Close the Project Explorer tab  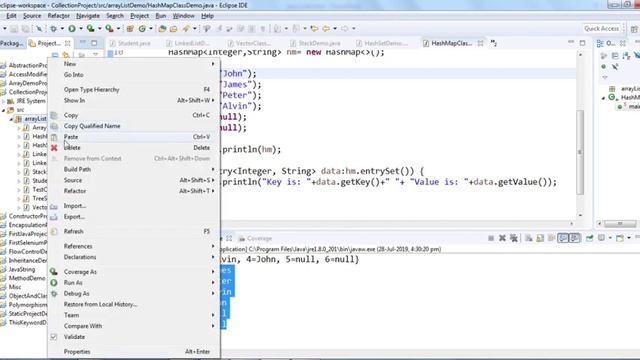(x=68, y=43)
